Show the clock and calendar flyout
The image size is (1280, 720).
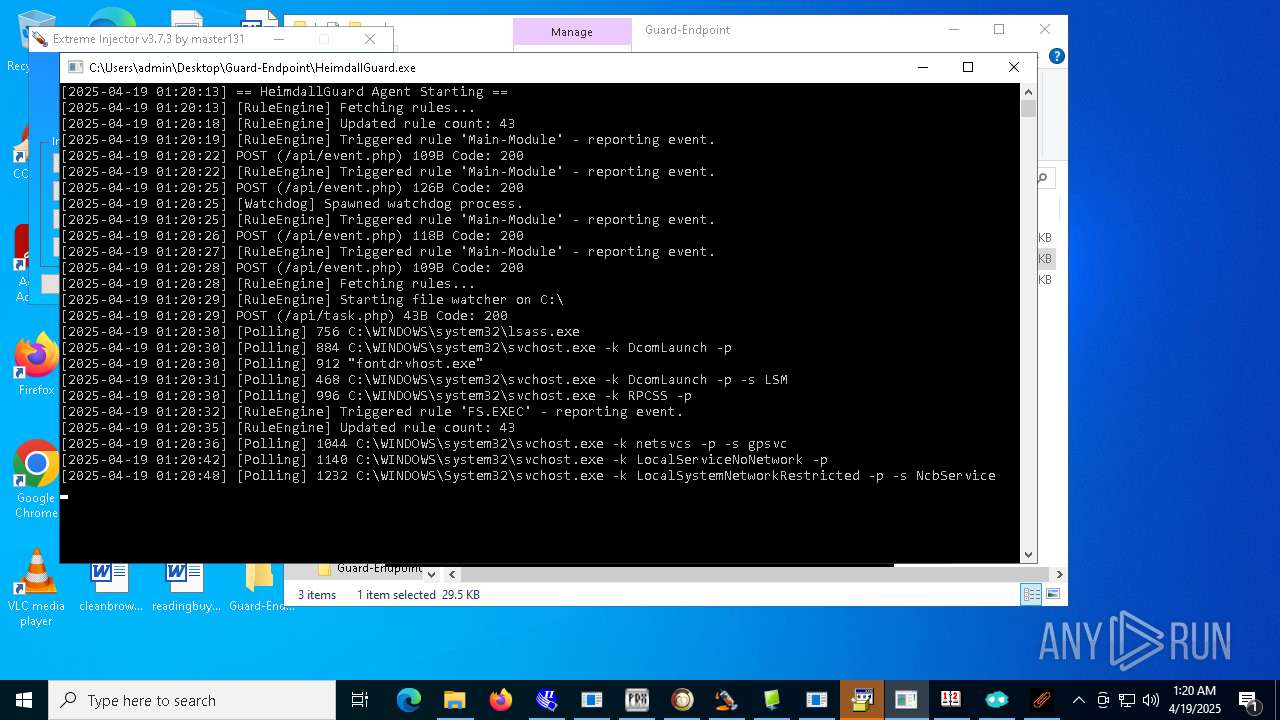click(x=1195, y=700)
